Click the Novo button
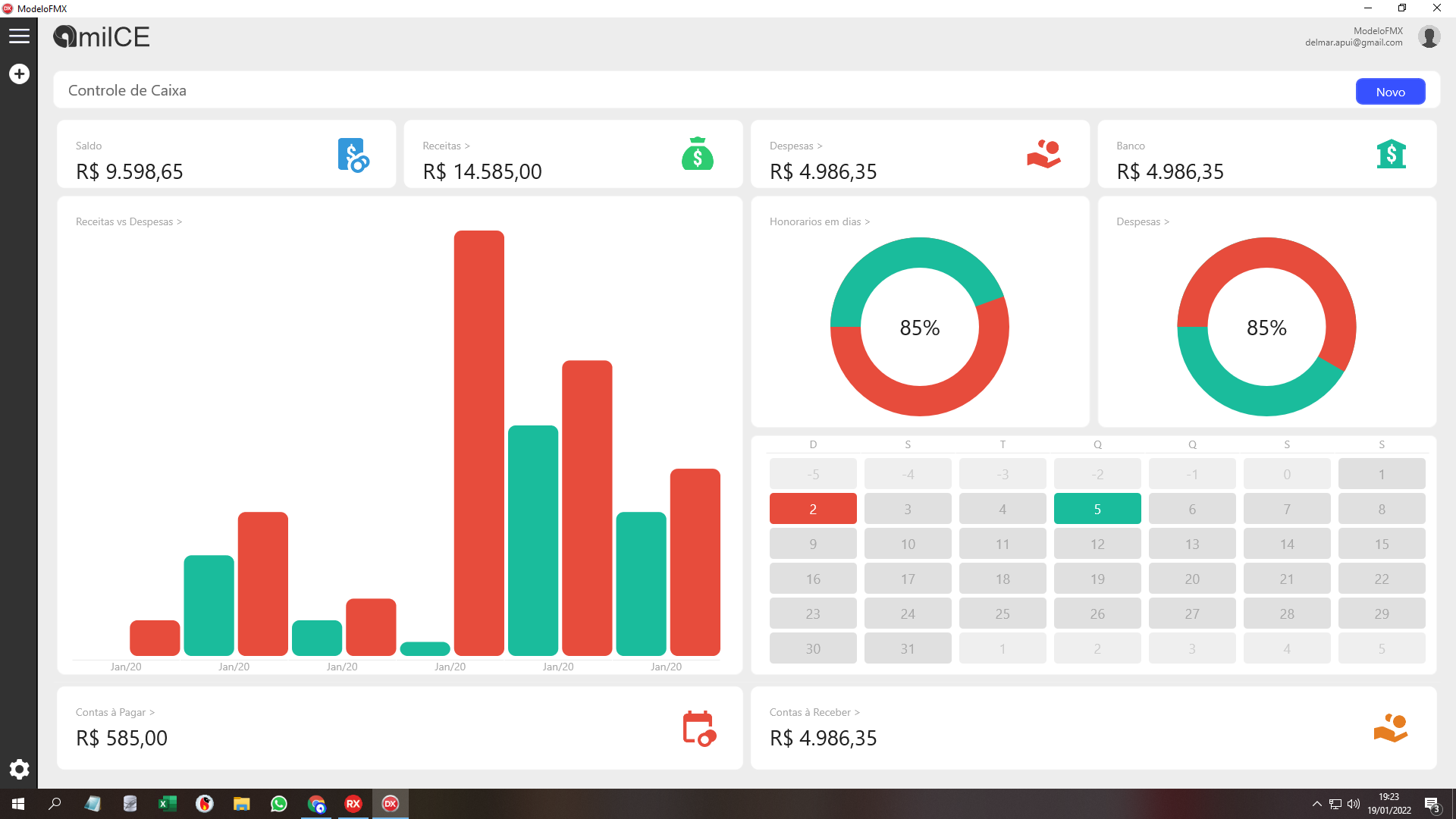The height and width of the screenshot is (819, 1456). (1390, 91)
